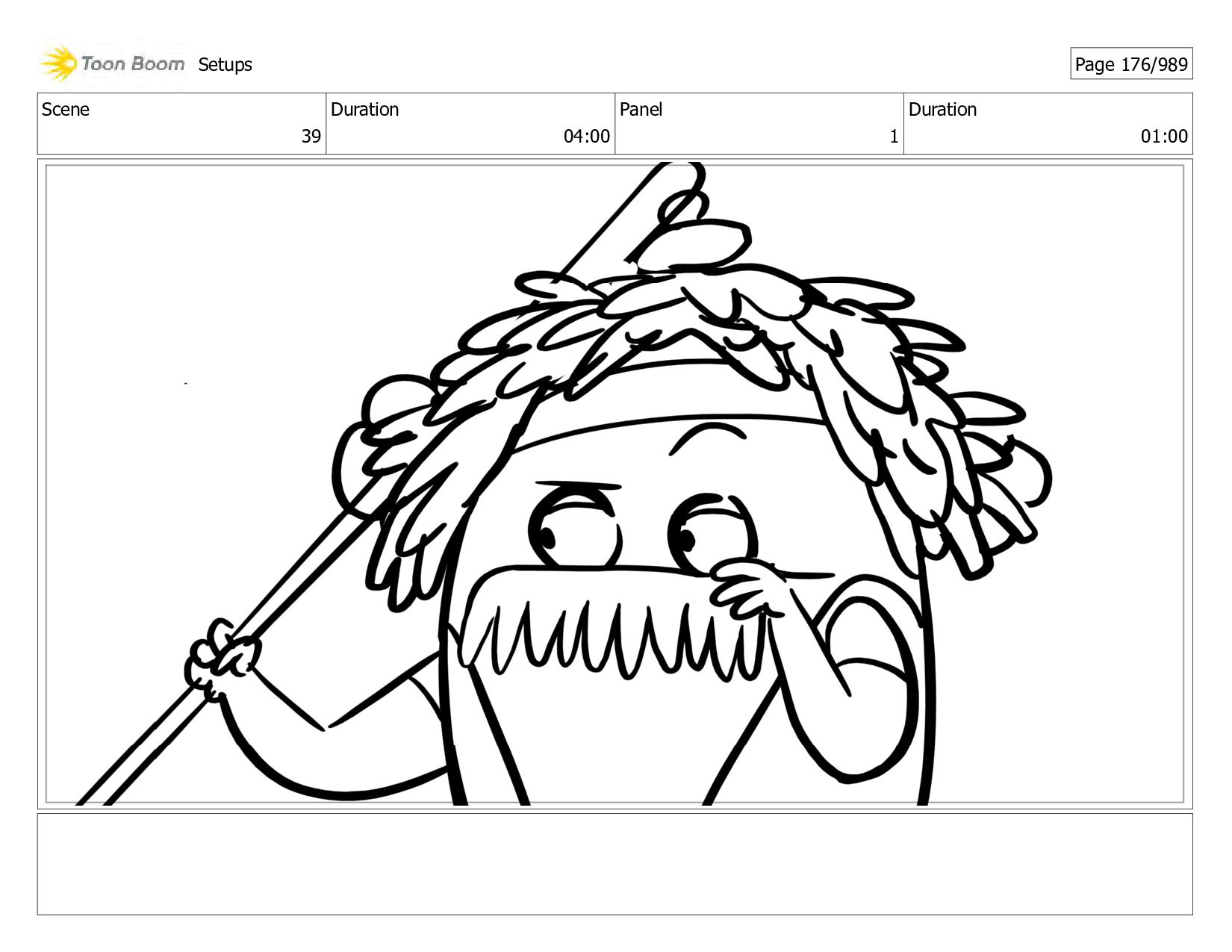1232x952 pixels.
Task: Click the "Panel" header label
Action: 641,110
